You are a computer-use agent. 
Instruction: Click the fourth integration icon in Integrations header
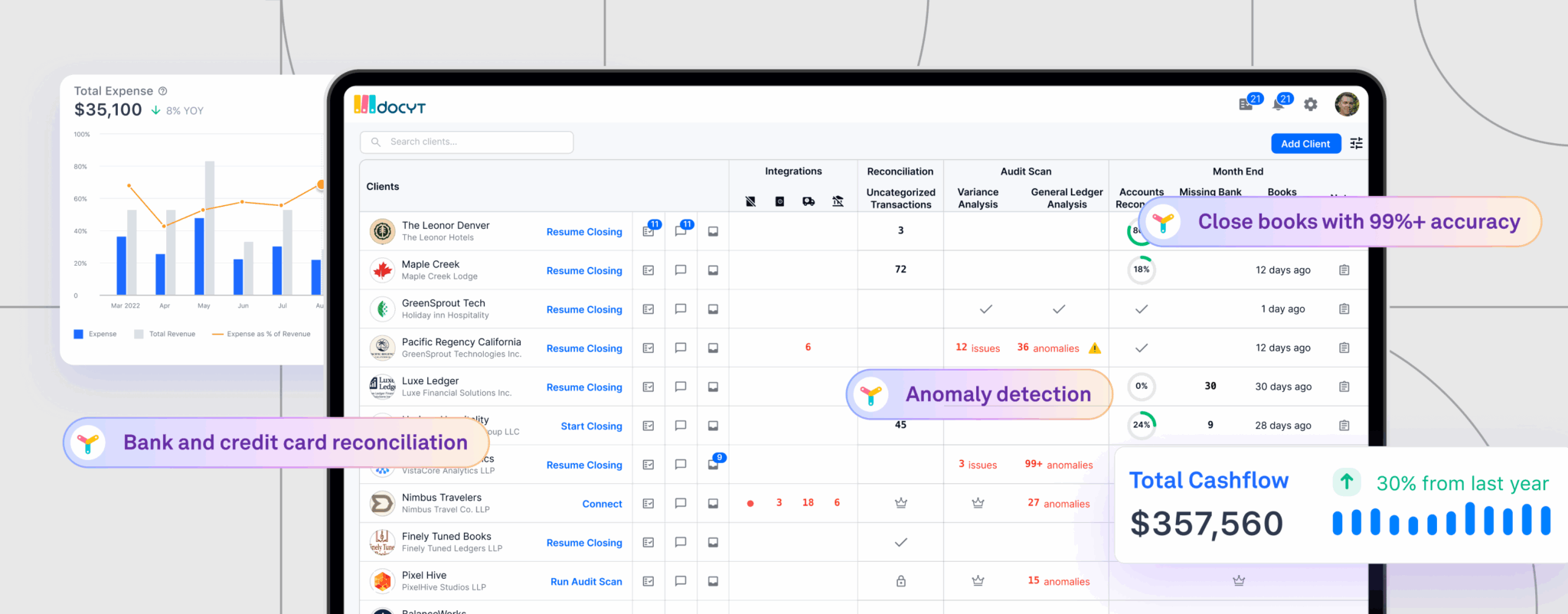[x=838, y=201]
